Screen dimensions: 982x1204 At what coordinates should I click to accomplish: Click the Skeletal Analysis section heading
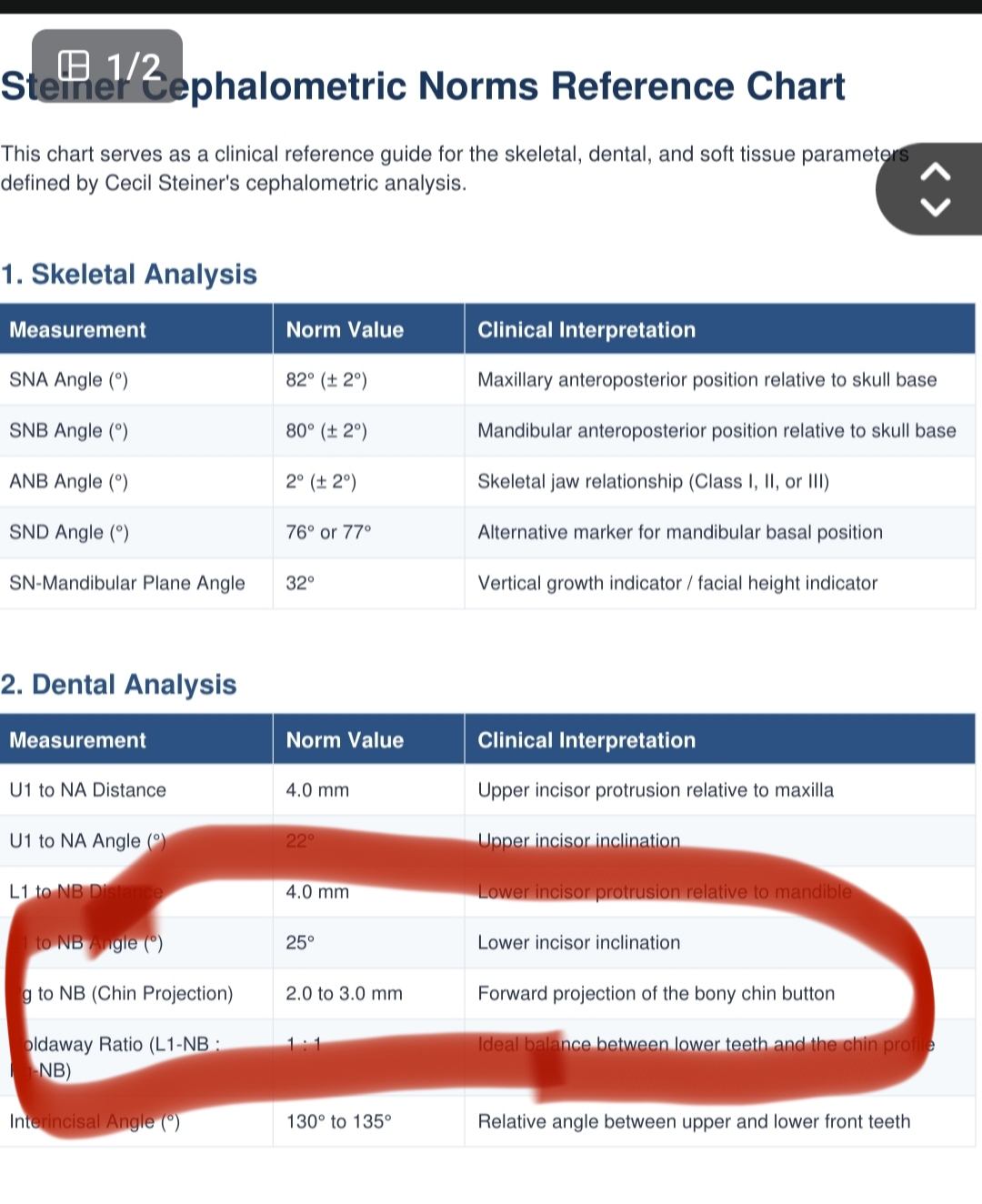129,274
